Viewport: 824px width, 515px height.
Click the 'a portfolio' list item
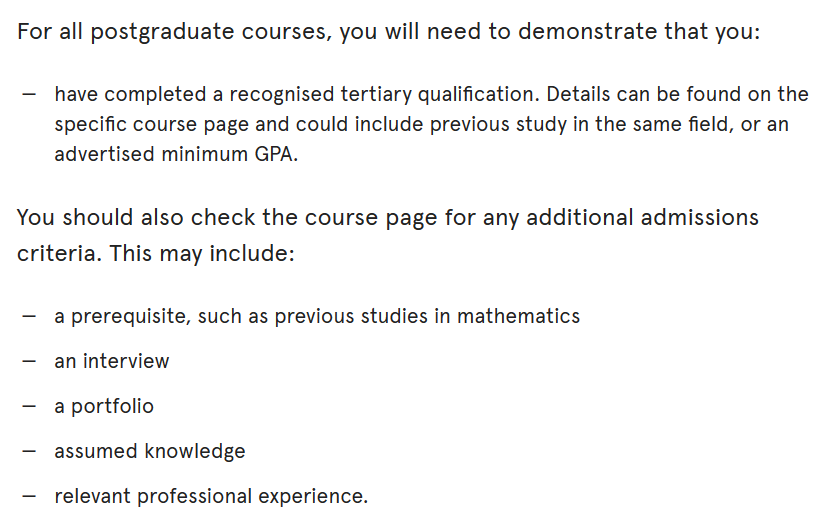pos(104,406)
